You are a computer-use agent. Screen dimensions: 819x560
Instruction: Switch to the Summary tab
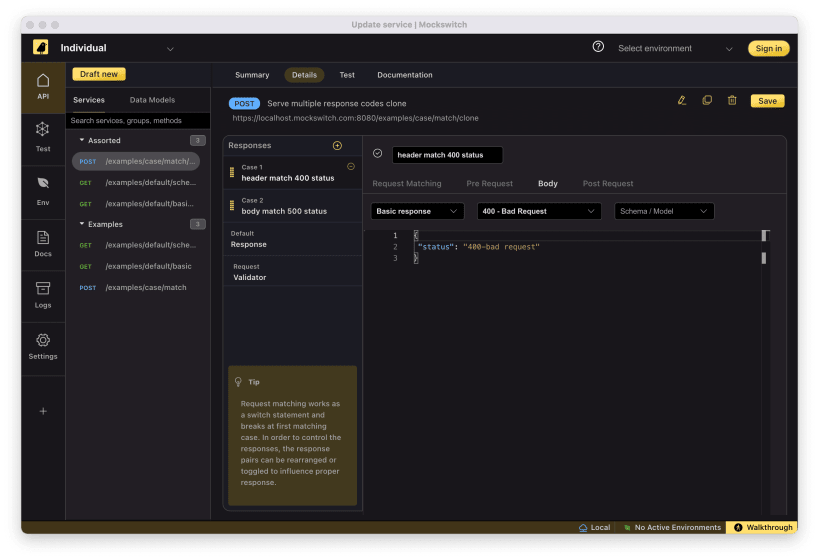tap(252, 75)
